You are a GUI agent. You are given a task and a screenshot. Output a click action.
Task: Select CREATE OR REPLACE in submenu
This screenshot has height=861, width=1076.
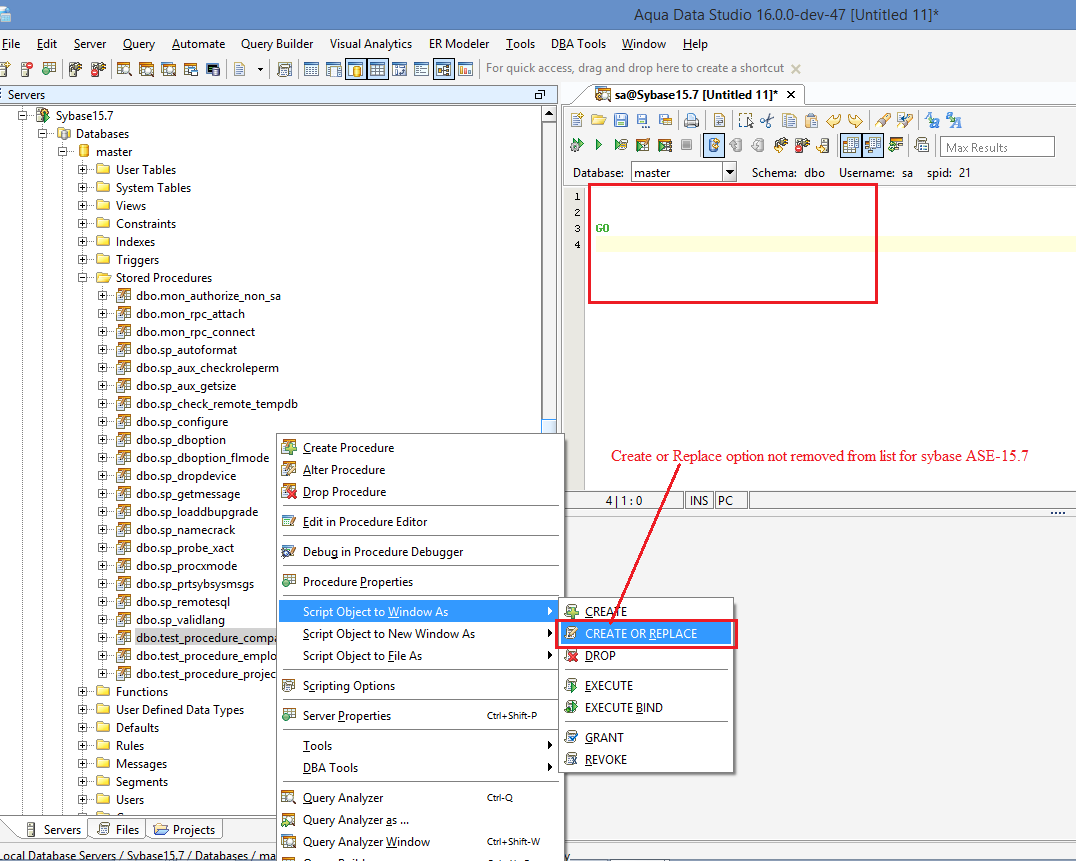646,634
